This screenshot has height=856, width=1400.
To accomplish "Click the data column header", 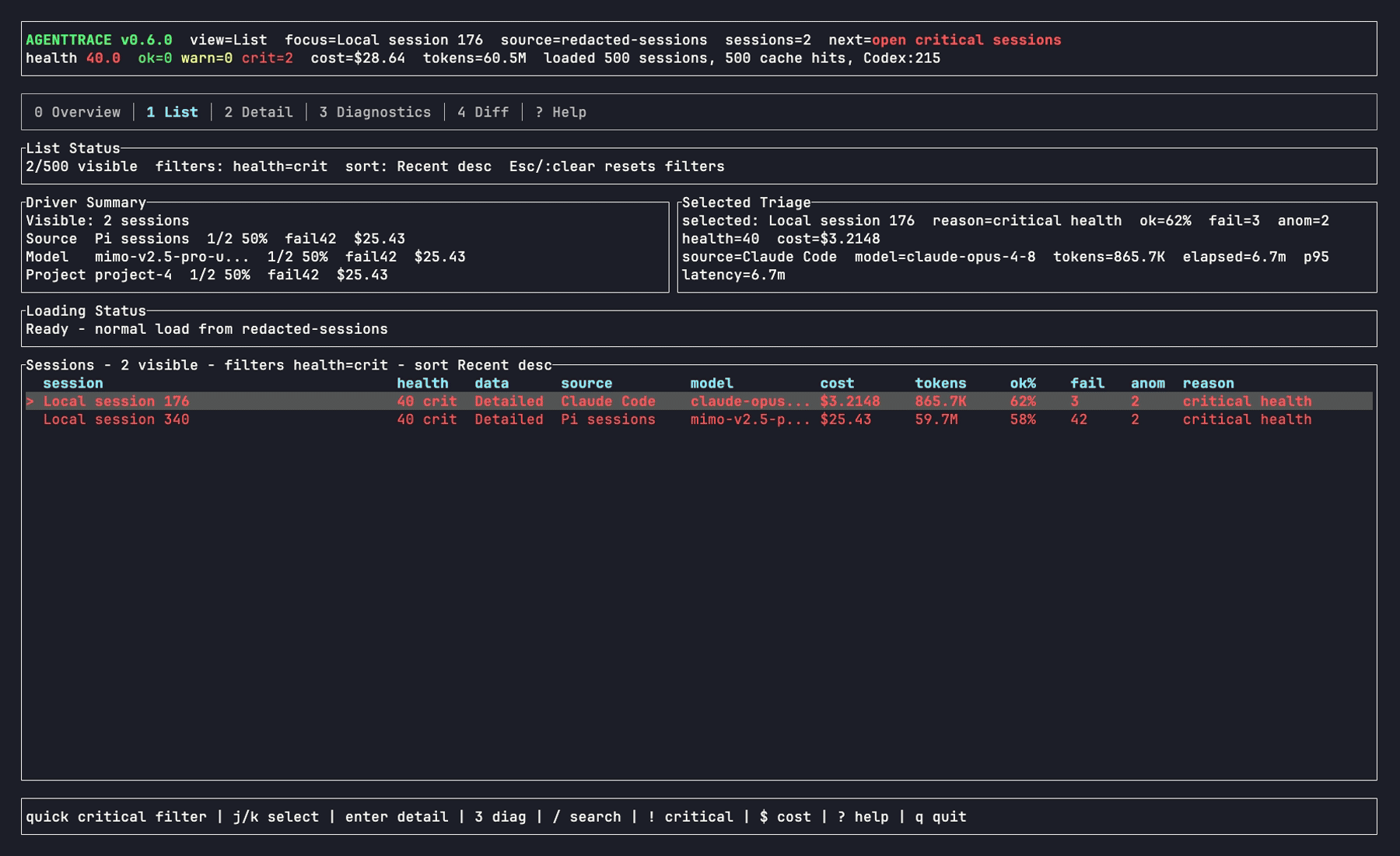I will coord(492,384).
